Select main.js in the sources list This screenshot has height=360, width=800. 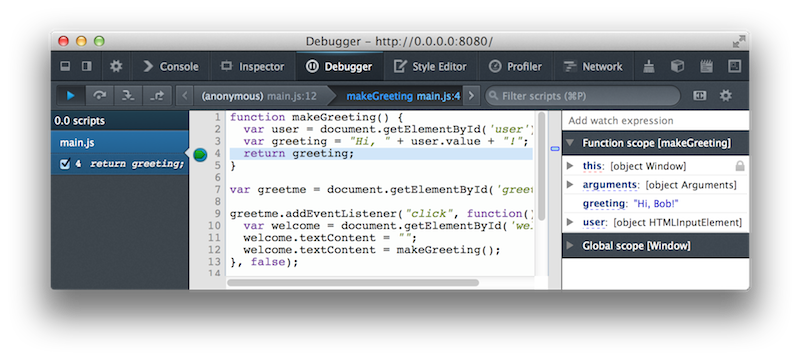(x=120, y=143)
